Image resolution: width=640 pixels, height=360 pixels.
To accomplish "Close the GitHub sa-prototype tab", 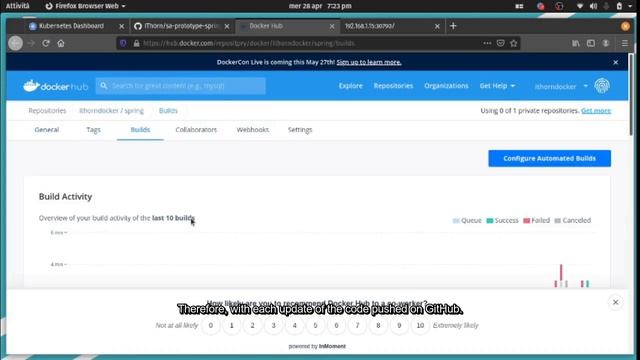I will (227, 26).
